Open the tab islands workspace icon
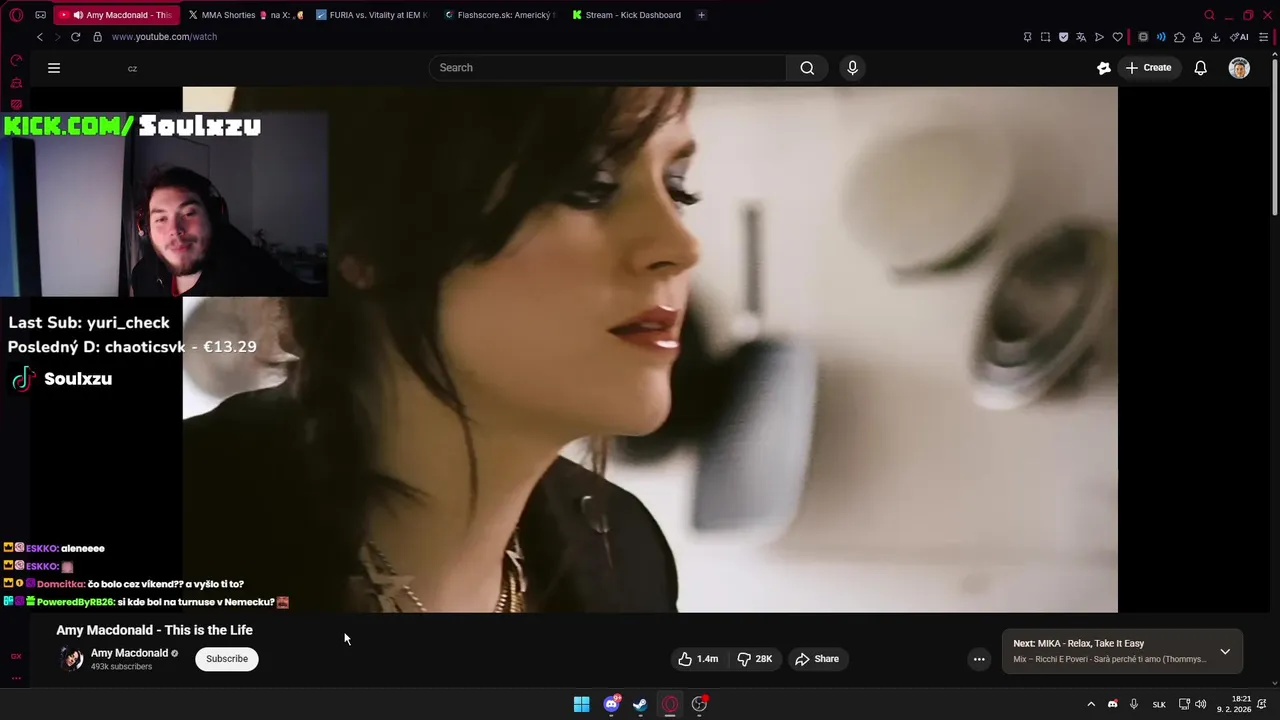The height and width of the screenshot is (720, 1280). [x=40, y=15]
